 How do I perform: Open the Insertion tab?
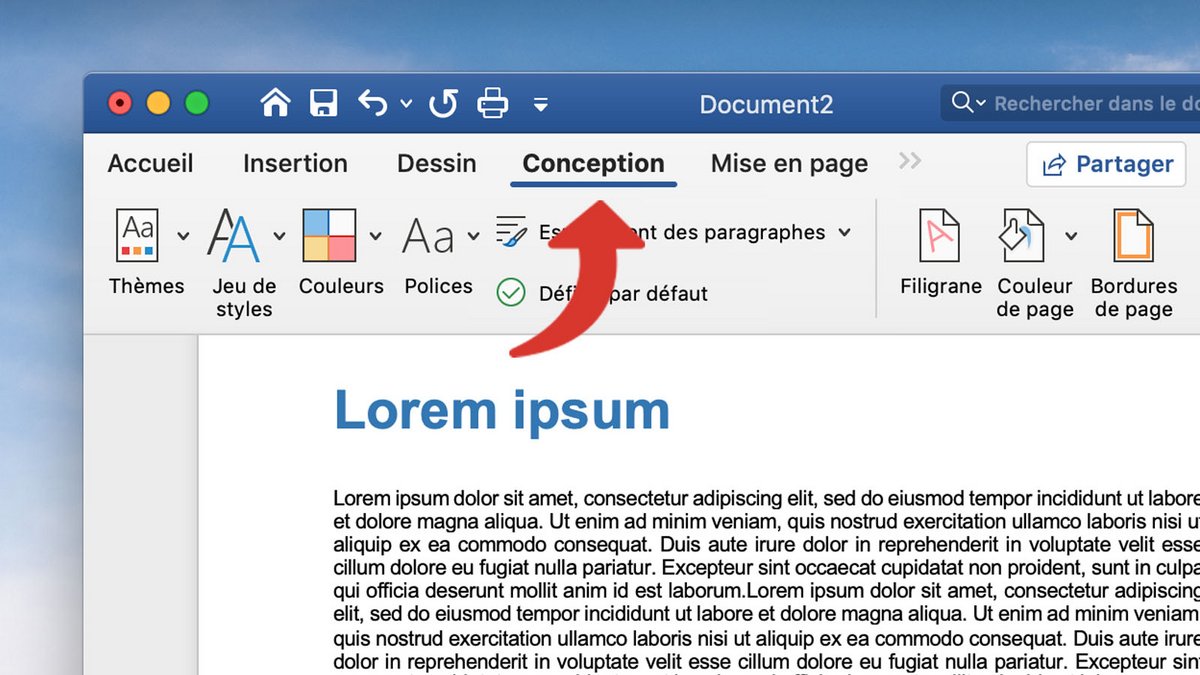pos(295,163)
